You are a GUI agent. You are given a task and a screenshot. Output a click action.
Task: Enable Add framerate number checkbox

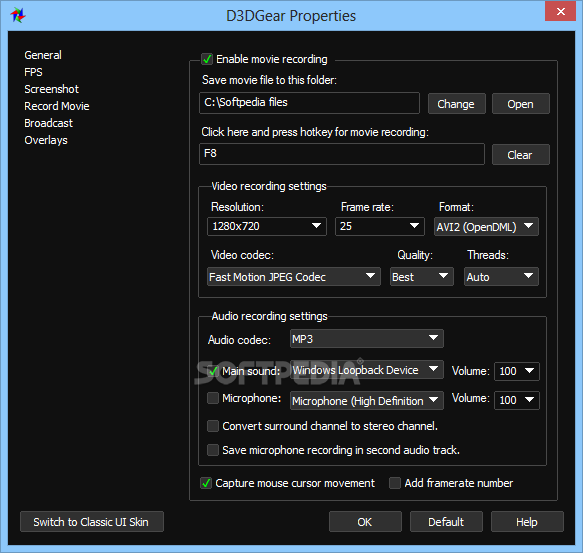coord(394,483)
